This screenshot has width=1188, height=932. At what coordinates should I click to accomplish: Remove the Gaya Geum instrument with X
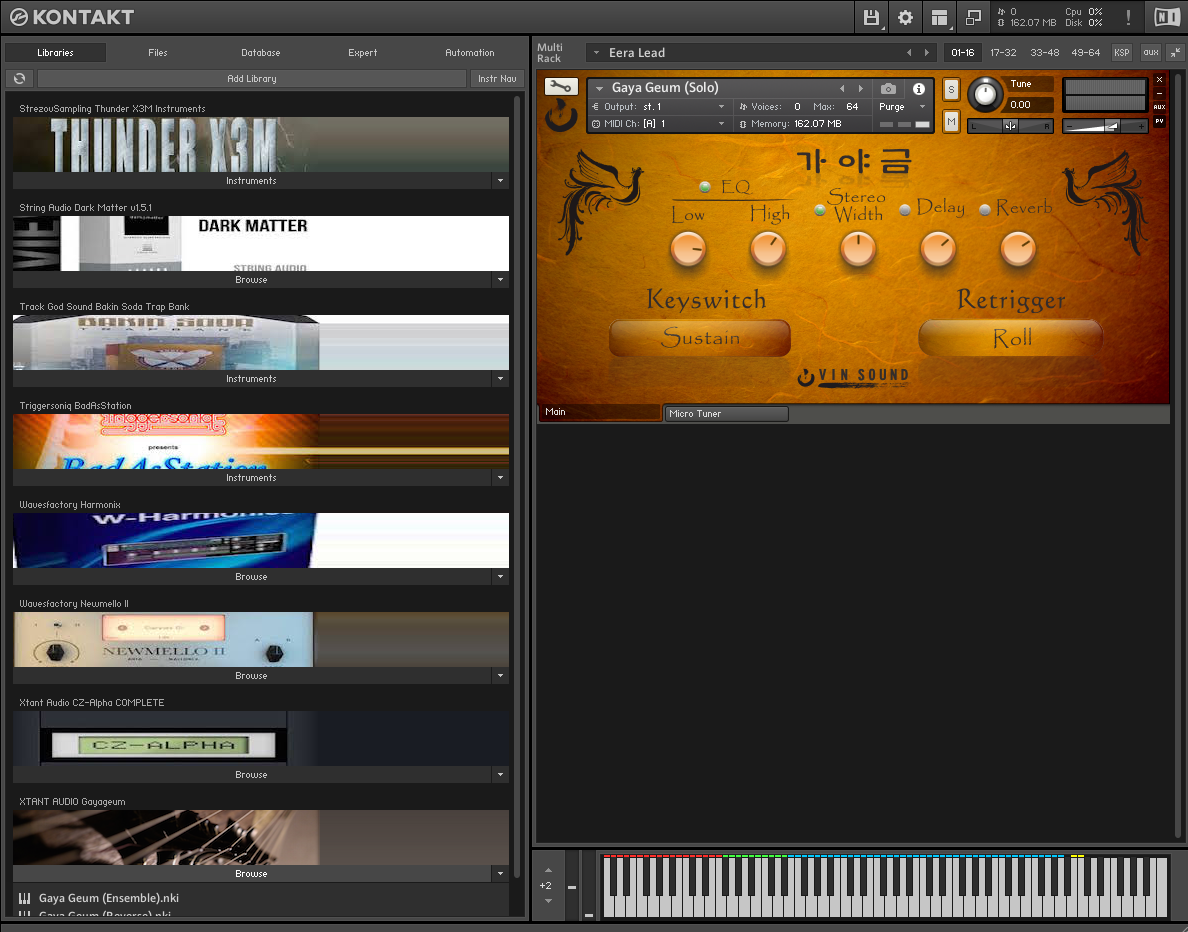click(1159, 80)
